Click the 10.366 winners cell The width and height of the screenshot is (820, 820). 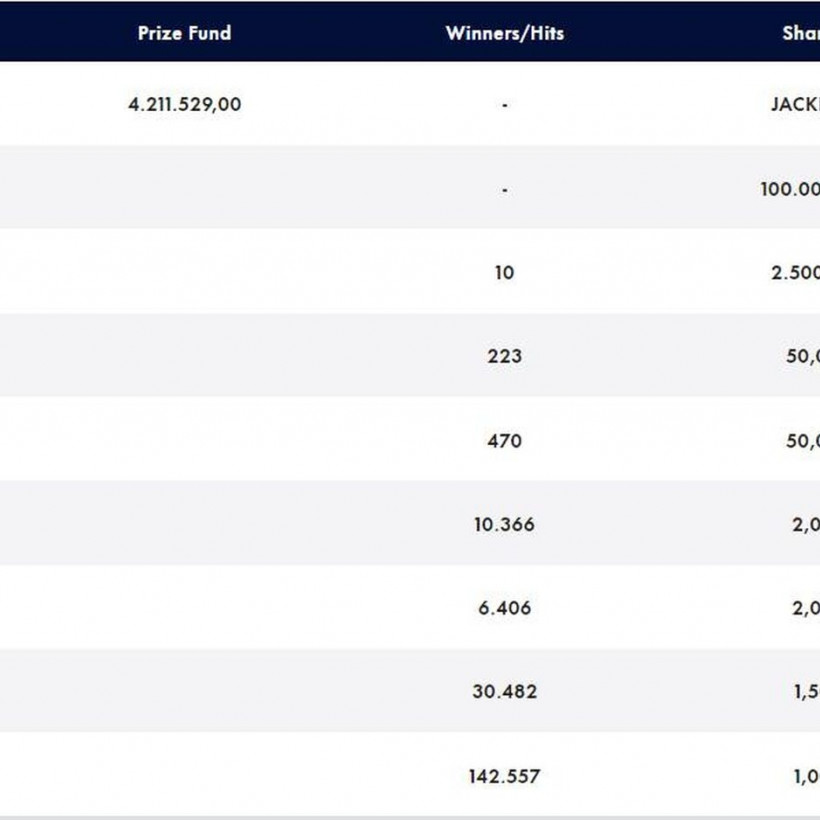pos(504,524)
